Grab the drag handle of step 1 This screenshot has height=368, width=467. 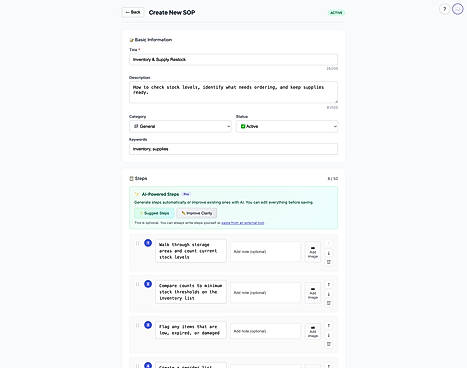(137, 243)
